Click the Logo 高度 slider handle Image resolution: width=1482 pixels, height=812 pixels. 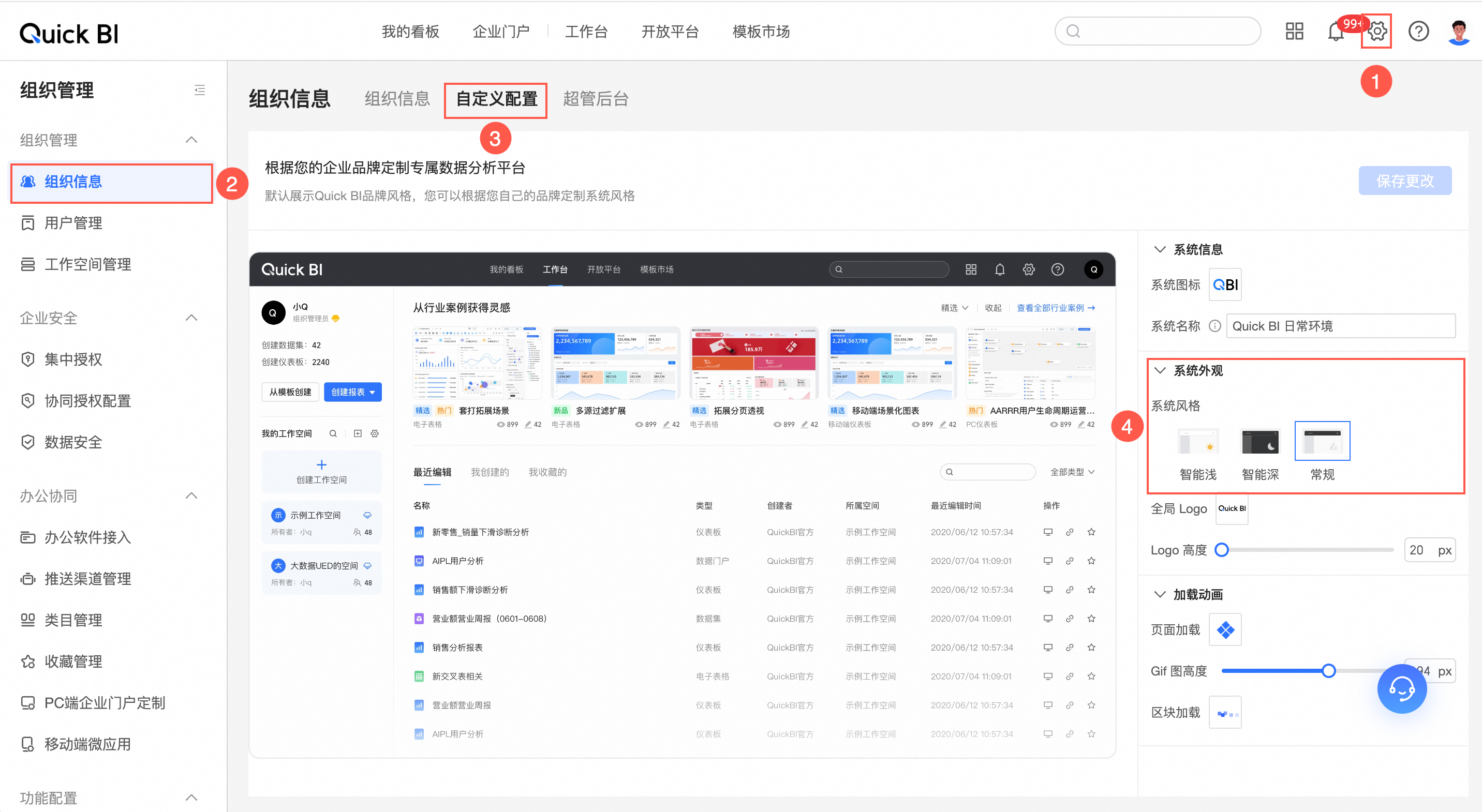(x=1221, y=550)
